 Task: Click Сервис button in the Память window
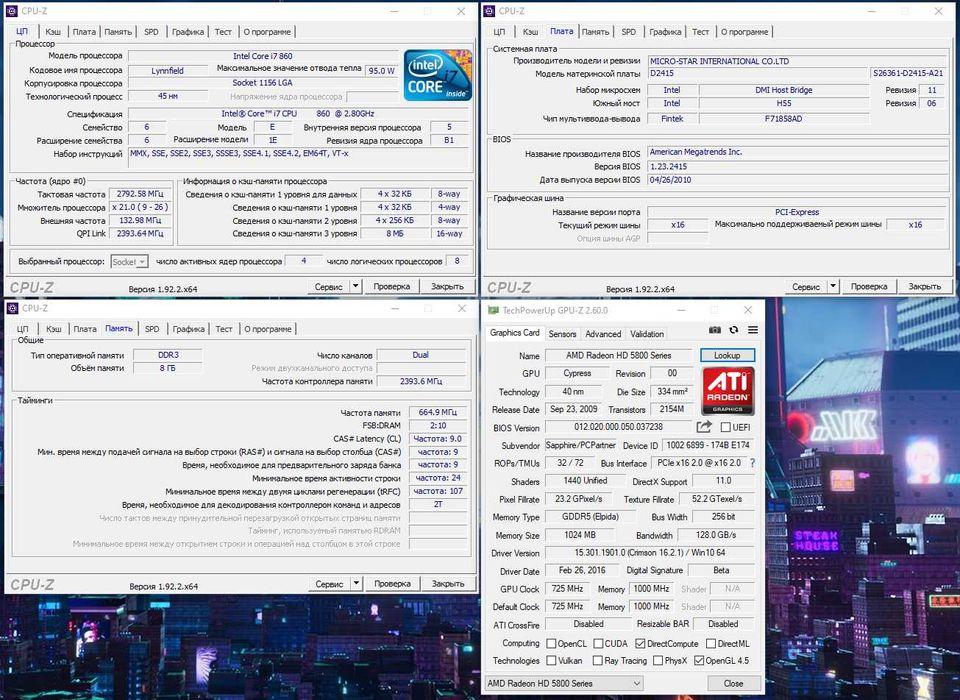pos(329,584)
